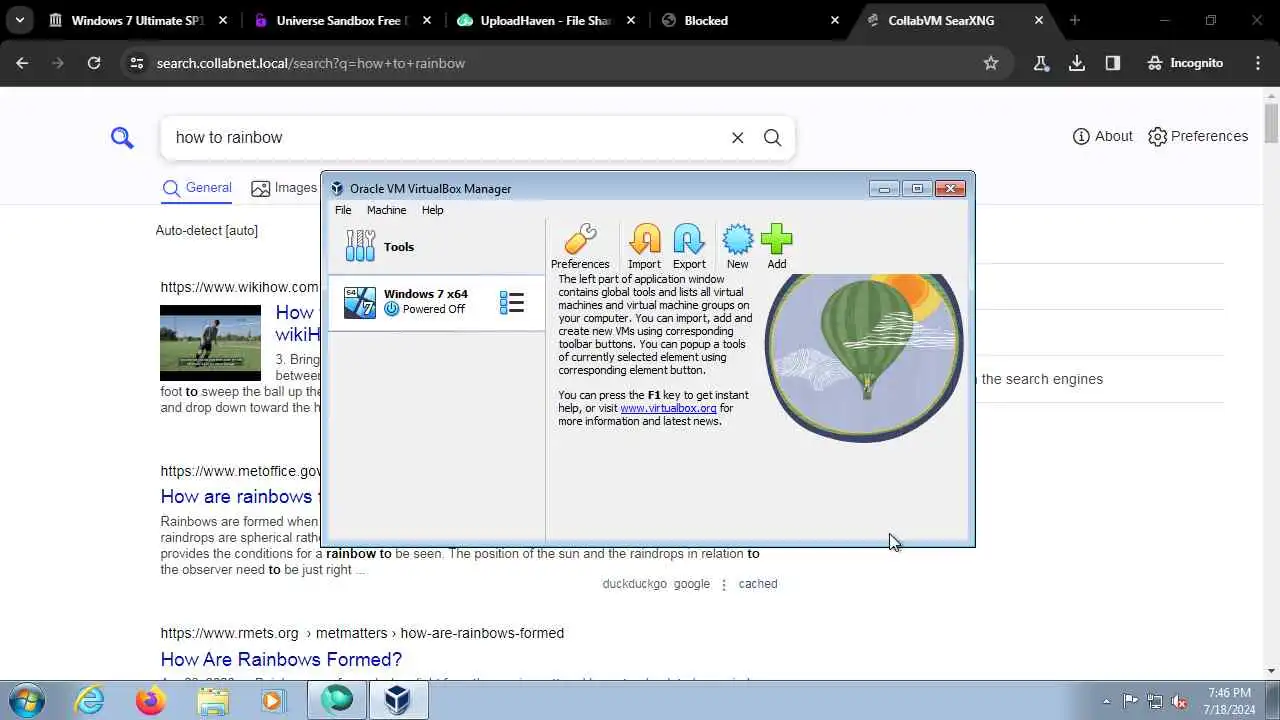Image resolution: width=1280 pixels, height=720 pixels.
Task: Toggle the browser side panel icon
Action: (1113, 63)
